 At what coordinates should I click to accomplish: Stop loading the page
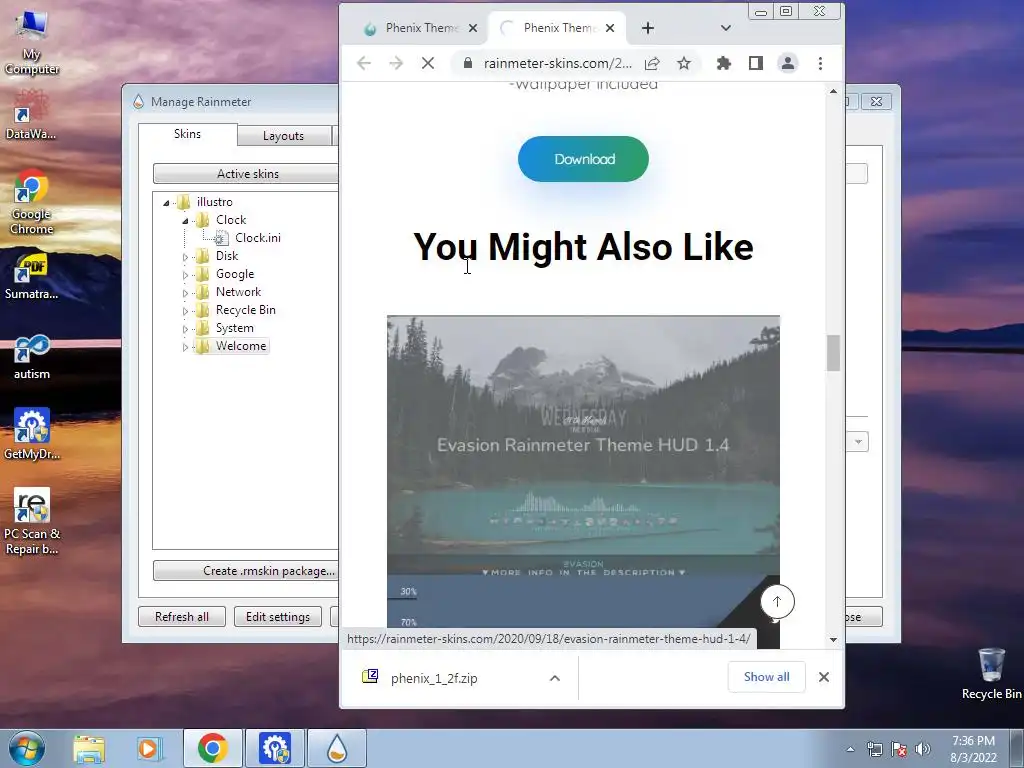click(x=428, y=63)
